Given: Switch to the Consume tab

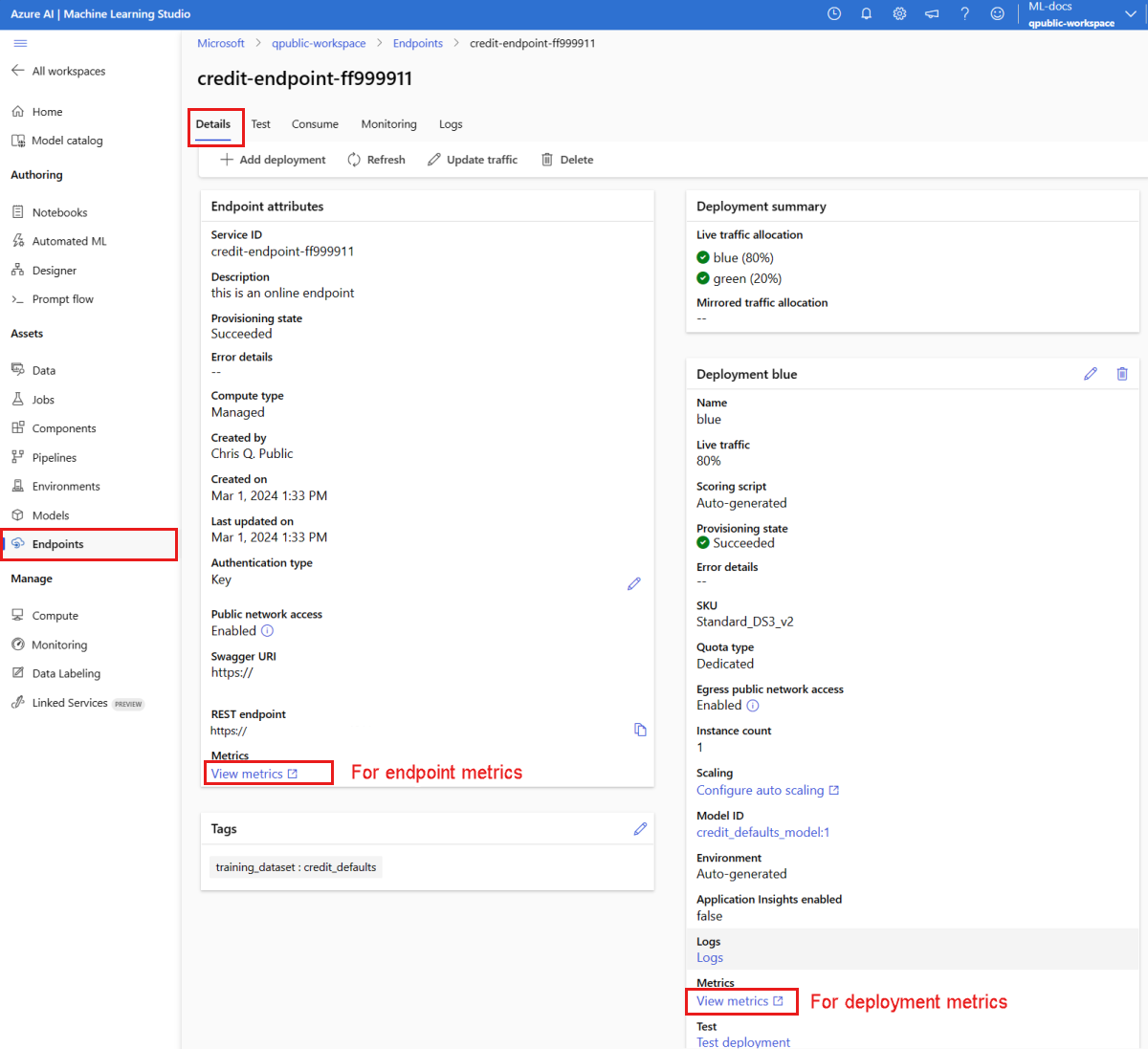Looking at the screenshot, I should (x=315, y=124).
